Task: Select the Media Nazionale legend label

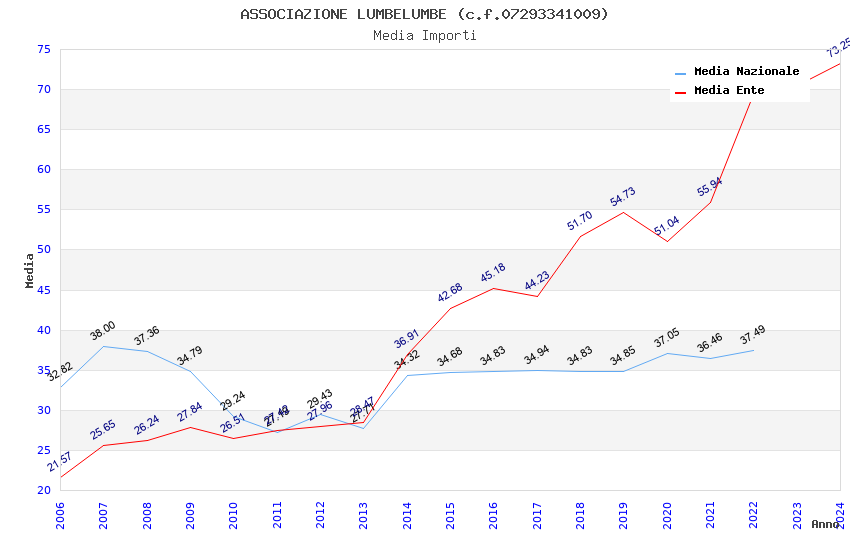Action: (746, 71)
